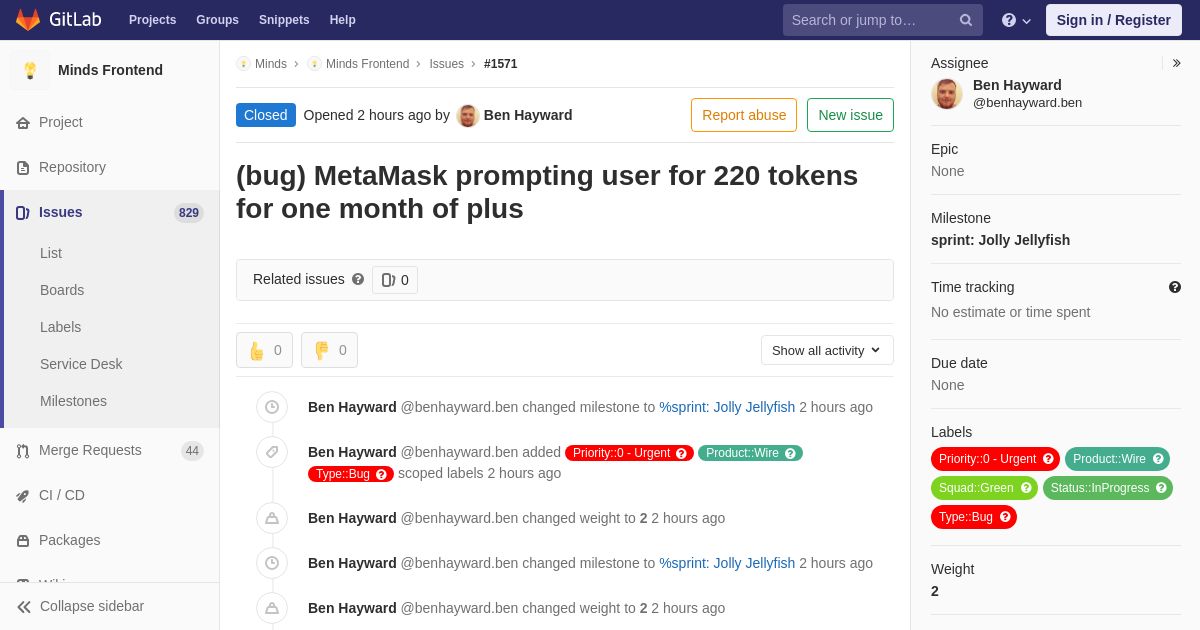The width and height of the screenshot is (1200, 630).
Task: Click the Merge Requests sidebar icon
Action: click(x=23, y=451)
